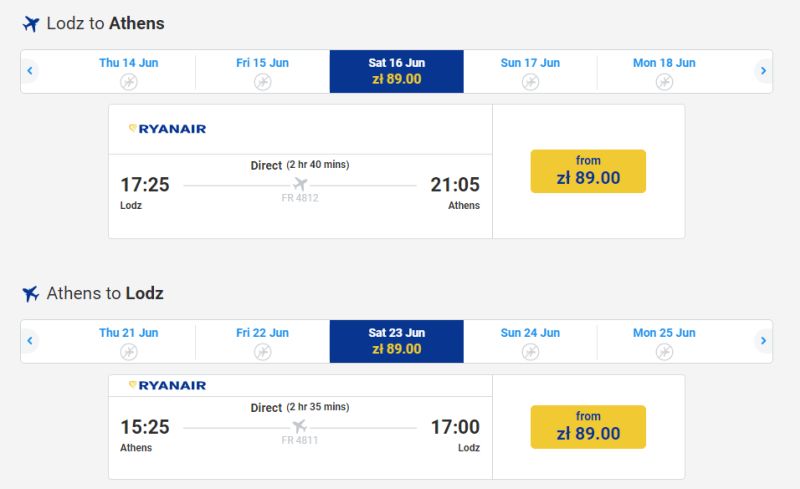Click the next dates arrow for the Athens to Lodz flight
Image resolution: width=800 pixels, height=489 pixels.
click(763, 341)
